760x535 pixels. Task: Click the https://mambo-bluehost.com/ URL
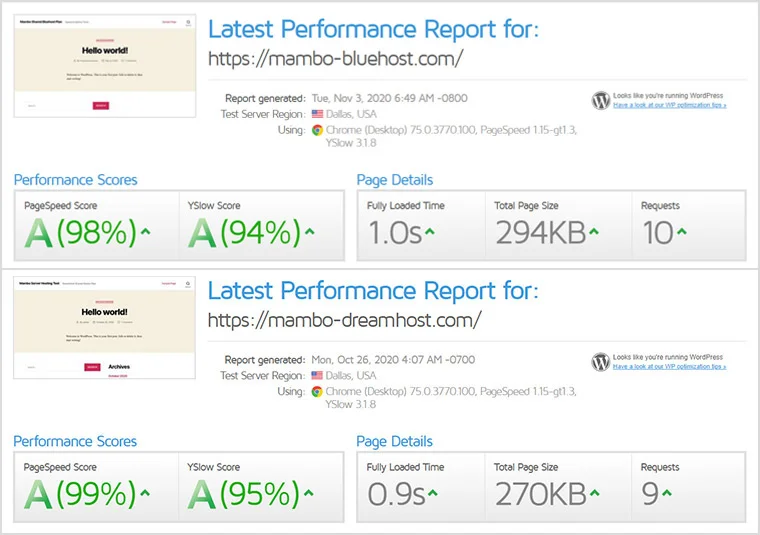[x=335, y=59]
